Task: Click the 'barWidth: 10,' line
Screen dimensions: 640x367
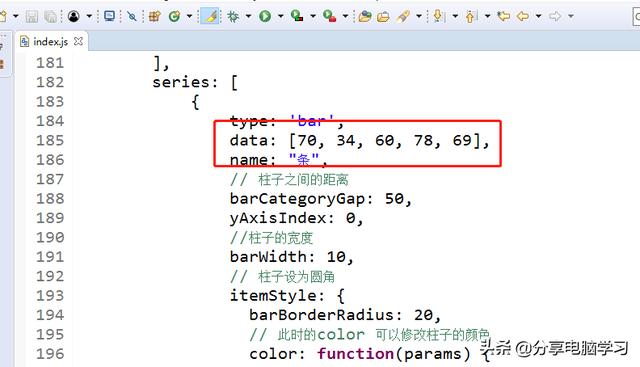Action: coord(291,257)
